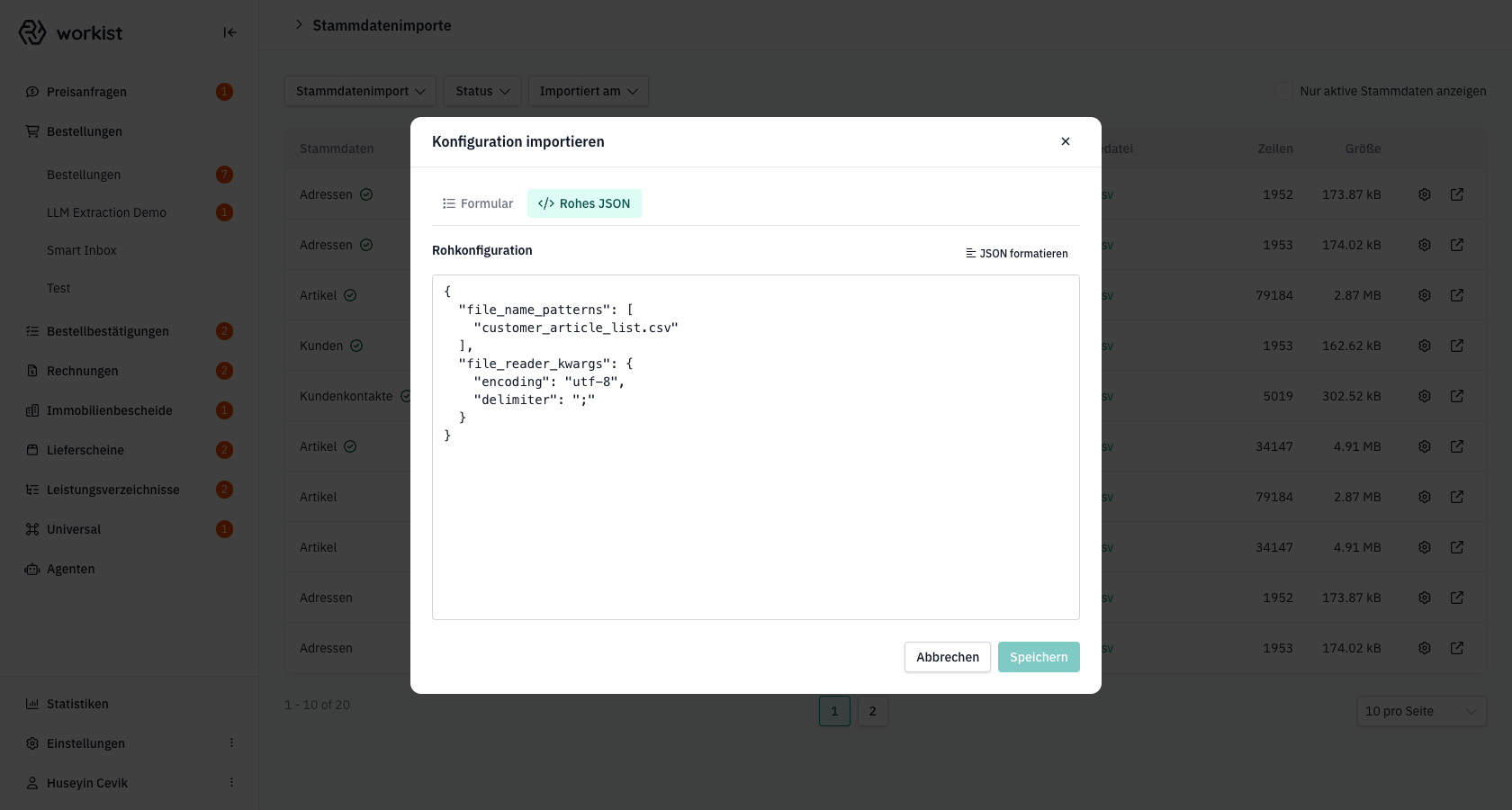The image size is (1512, 810).
Task: Open Agenten in the sidebar
Action: point(70,569)
